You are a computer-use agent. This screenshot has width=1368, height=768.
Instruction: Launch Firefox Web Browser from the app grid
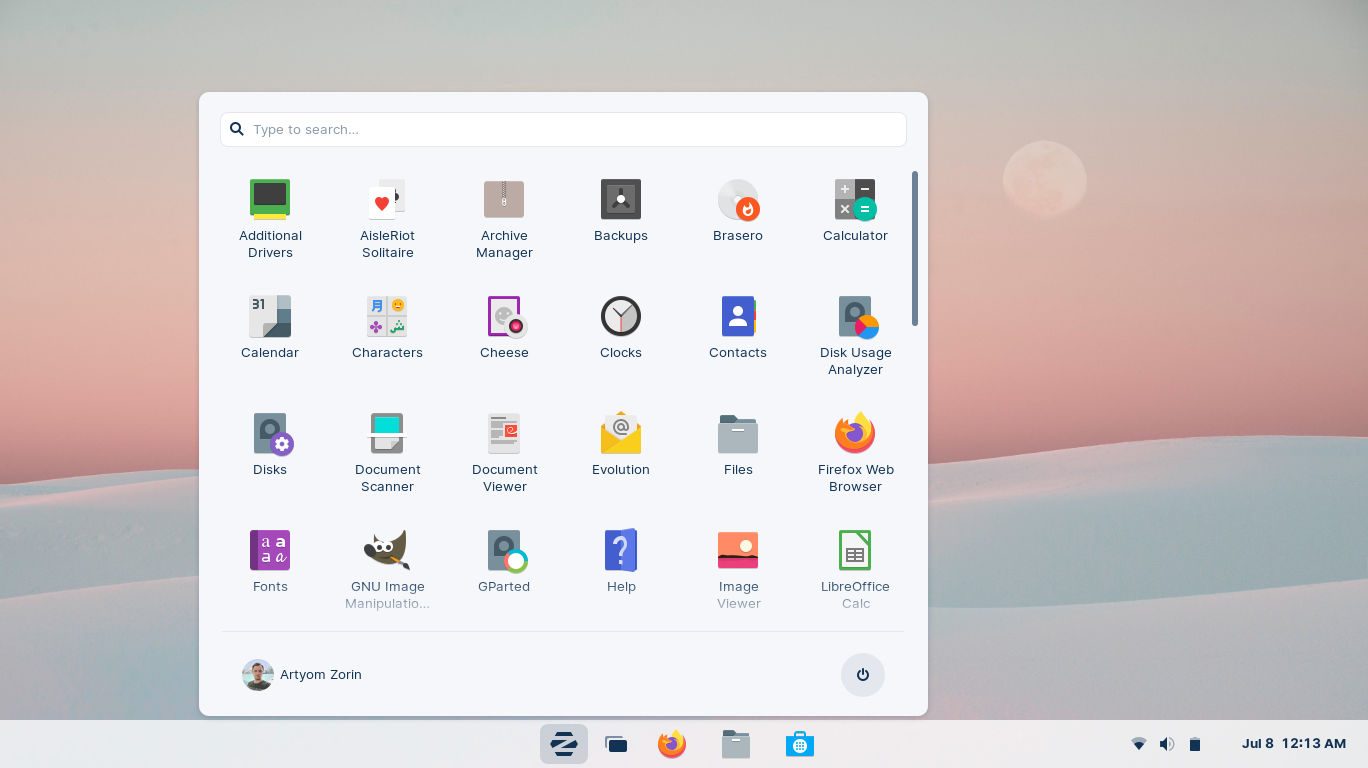pyautogui.click(x=855, y=453)
